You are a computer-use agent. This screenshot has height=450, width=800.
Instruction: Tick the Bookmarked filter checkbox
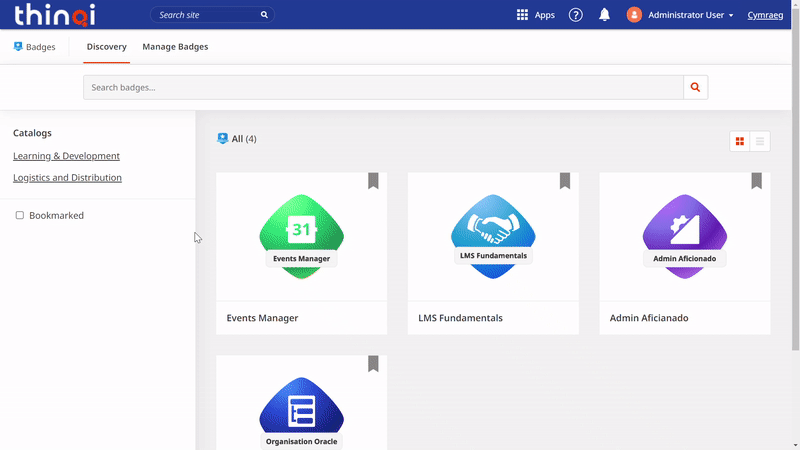pyautogui.click(x=19, y=215)
